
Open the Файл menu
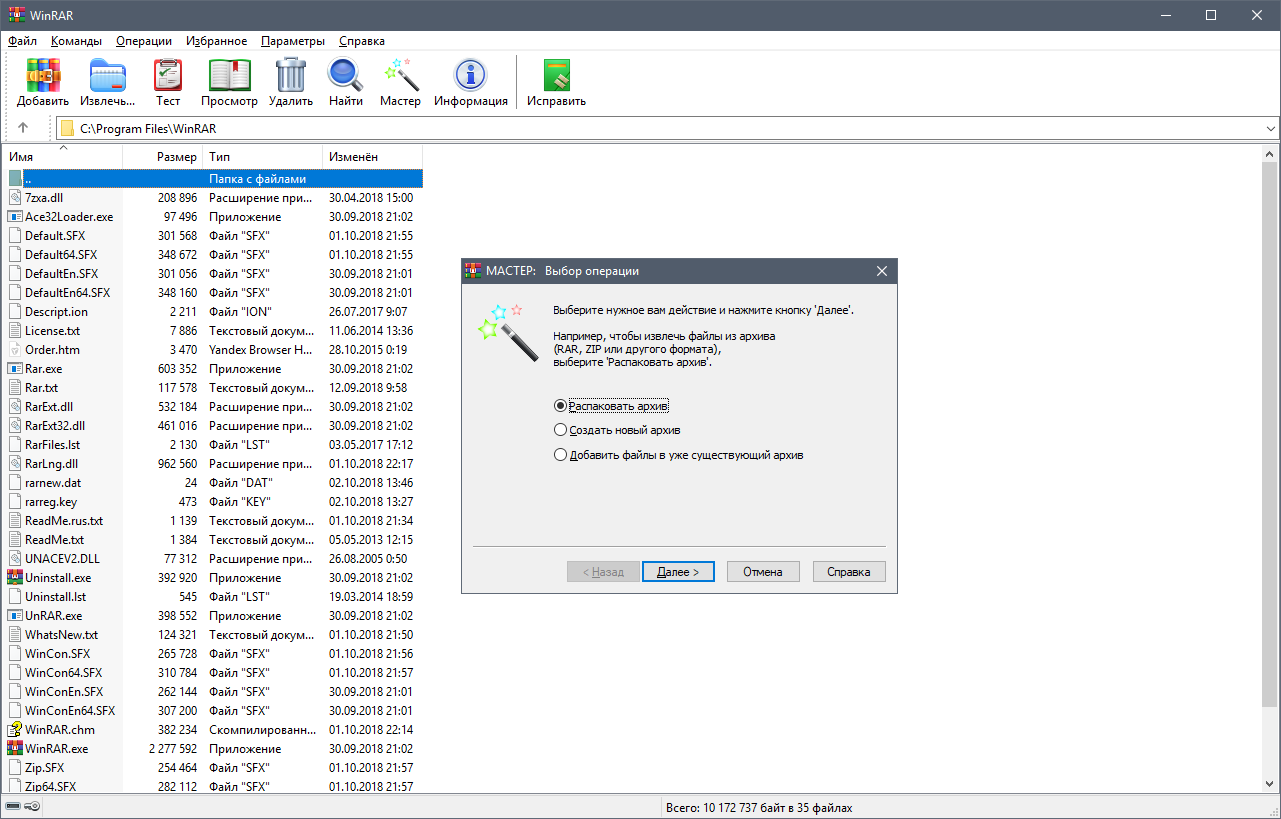tap(23, 41)
